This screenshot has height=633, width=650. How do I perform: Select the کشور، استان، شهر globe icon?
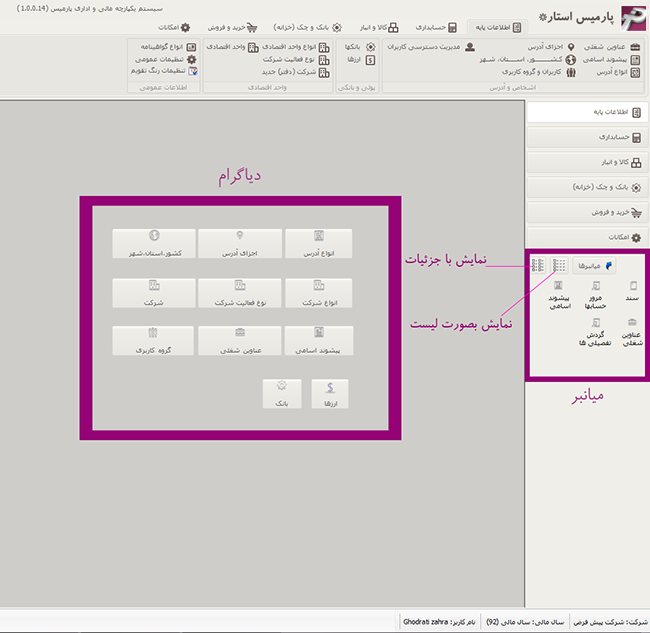pos(571,60)
